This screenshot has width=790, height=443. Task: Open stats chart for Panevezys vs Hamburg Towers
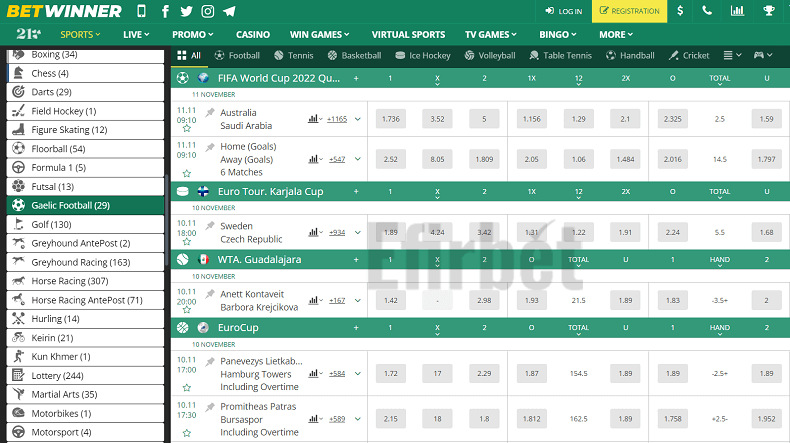point(313,373)
